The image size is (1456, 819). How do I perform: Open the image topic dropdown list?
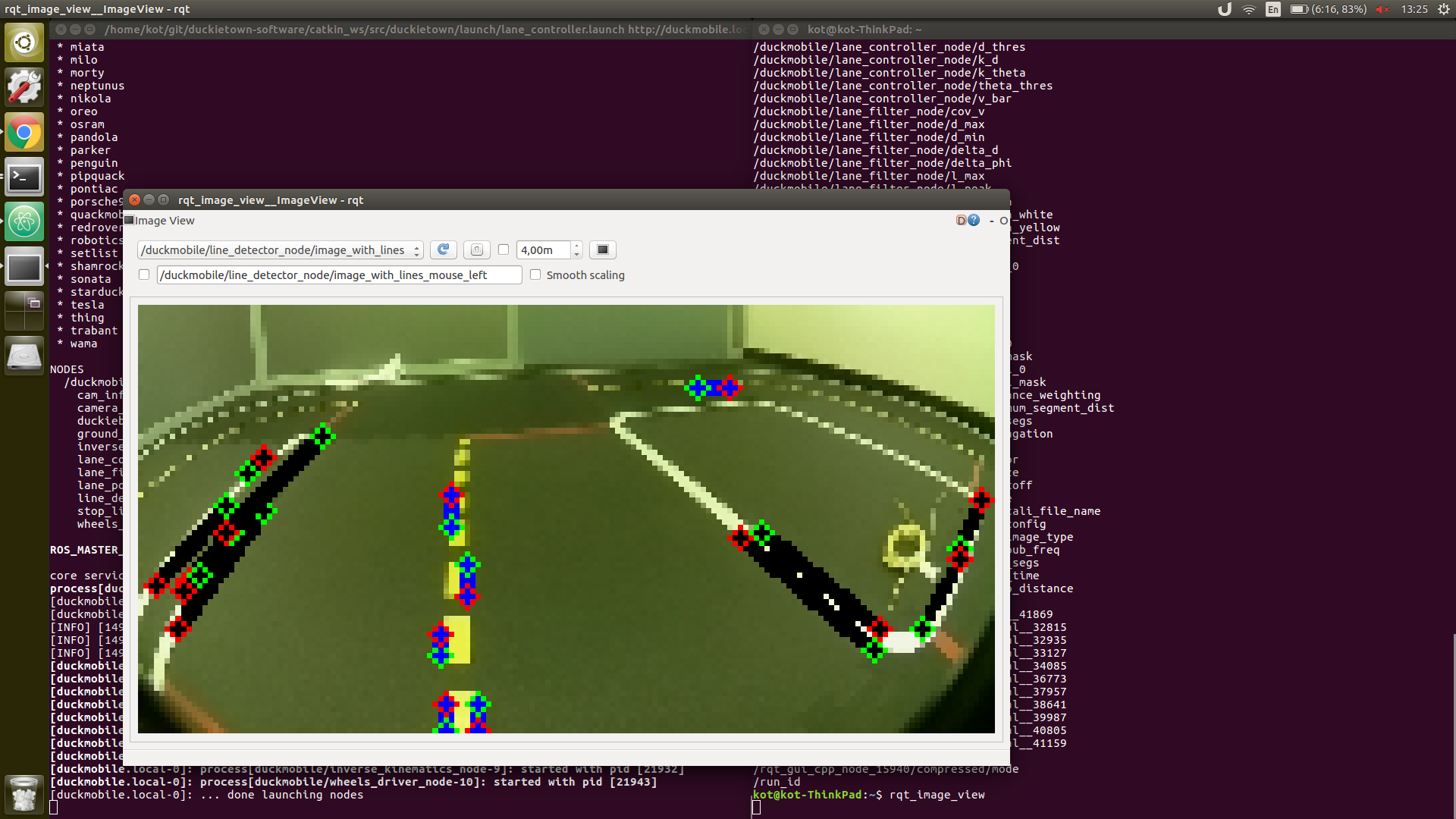pos(280,249)
